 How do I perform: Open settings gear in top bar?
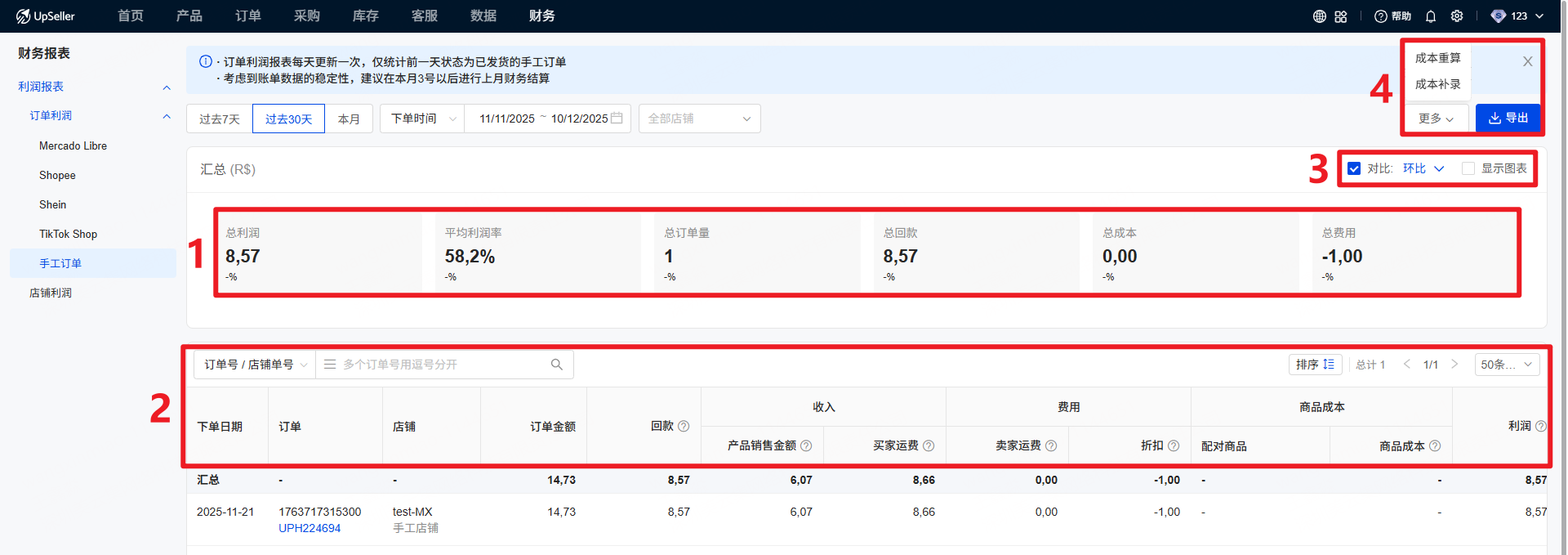(x=1457, y=16)
